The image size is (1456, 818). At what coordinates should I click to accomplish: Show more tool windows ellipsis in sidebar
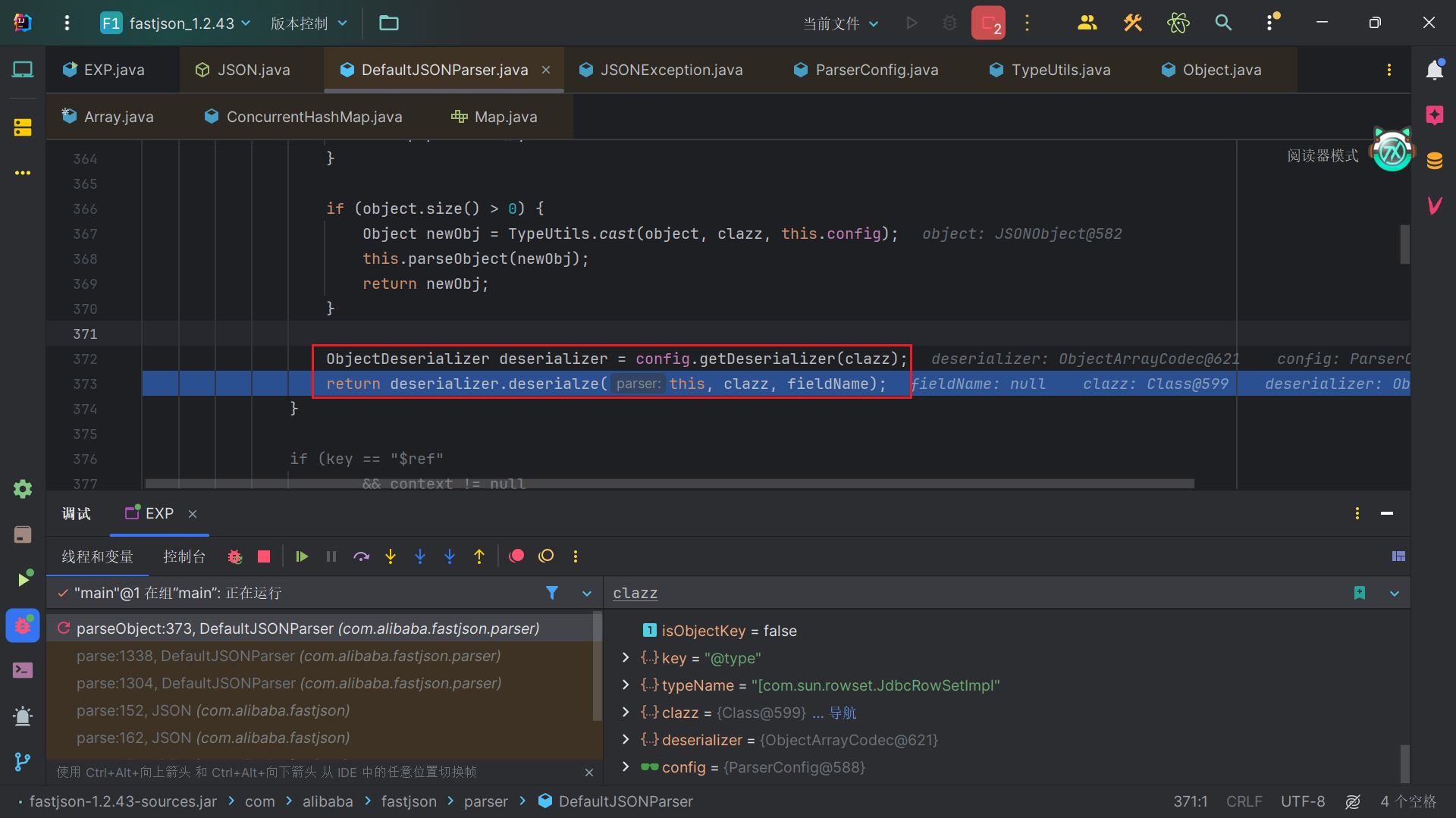[23, 173]
